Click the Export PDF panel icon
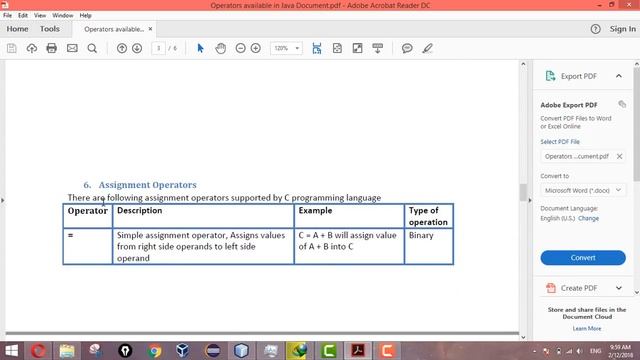 550,76
